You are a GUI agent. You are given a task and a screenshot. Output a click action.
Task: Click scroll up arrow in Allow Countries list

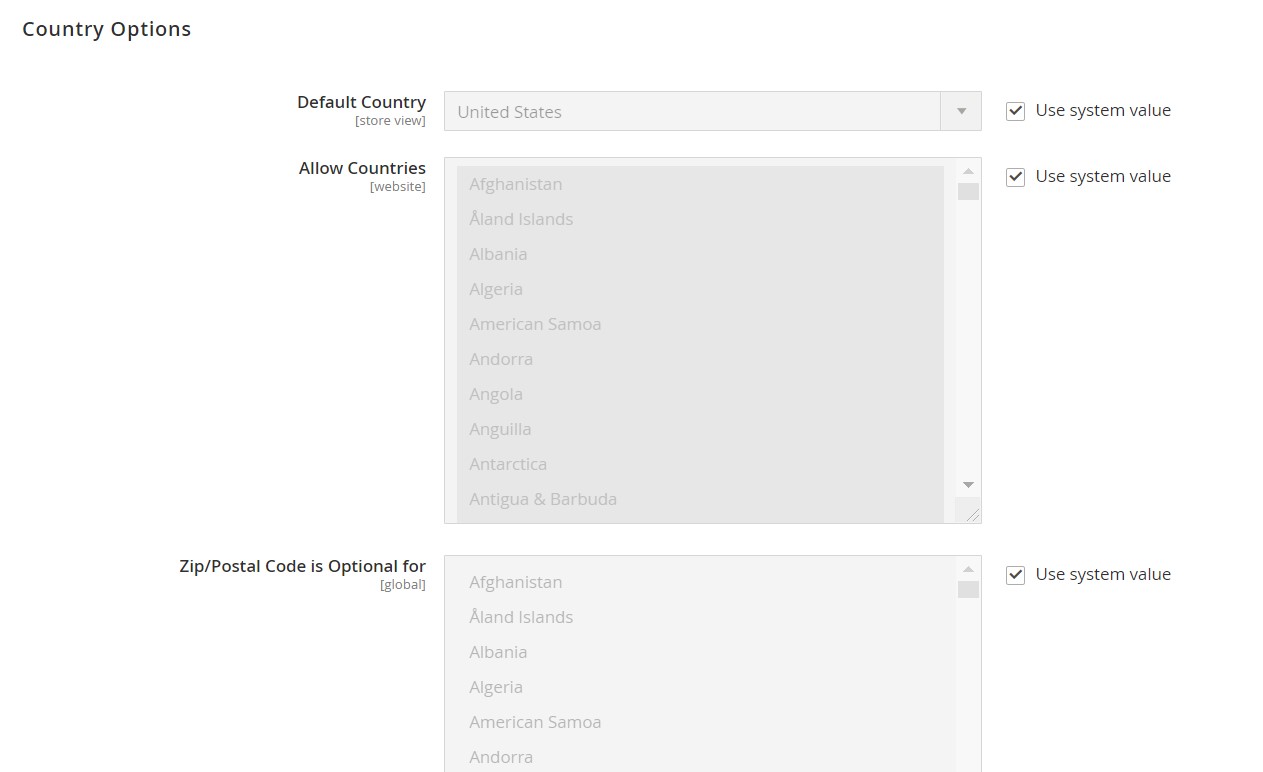pos(968,171)
